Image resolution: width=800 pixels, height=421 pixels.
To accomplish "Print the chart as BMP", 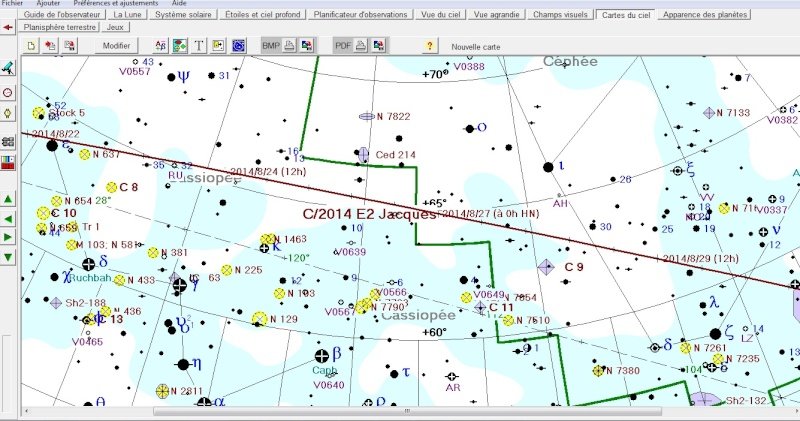I will (x=289, y=46).
